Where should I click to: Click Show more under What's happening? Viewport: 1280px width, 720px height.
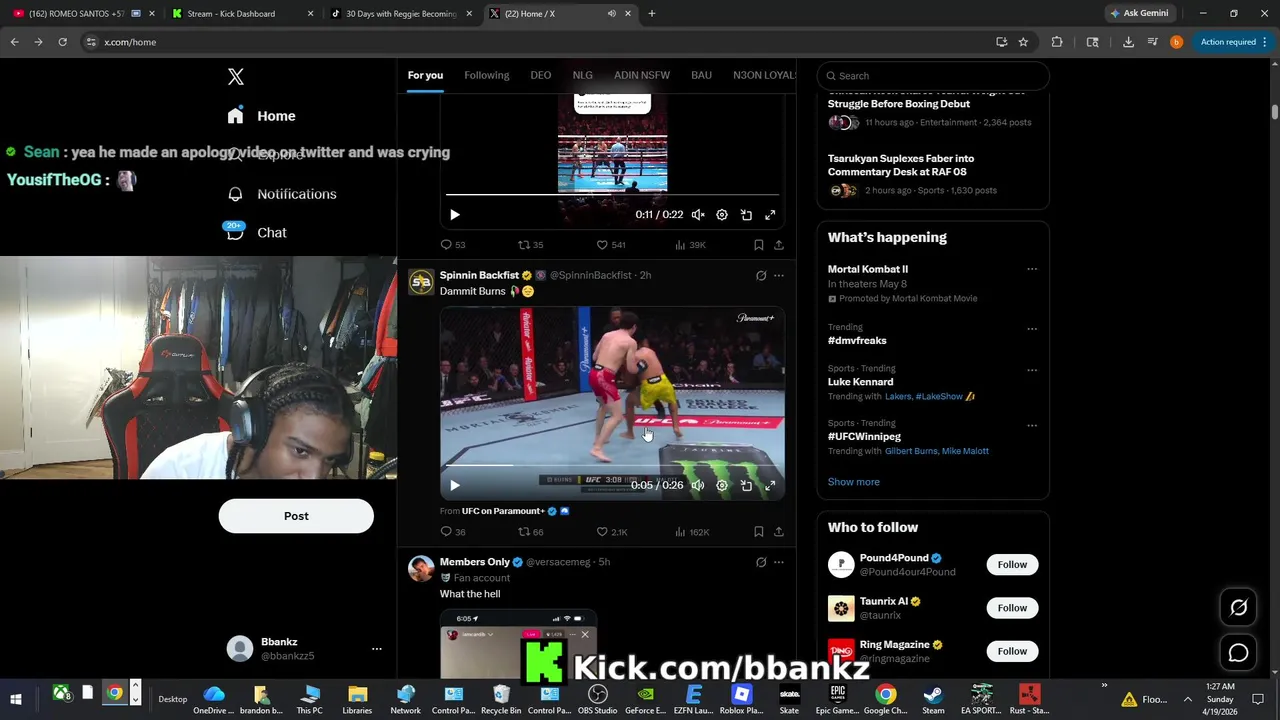pos(853,482)
